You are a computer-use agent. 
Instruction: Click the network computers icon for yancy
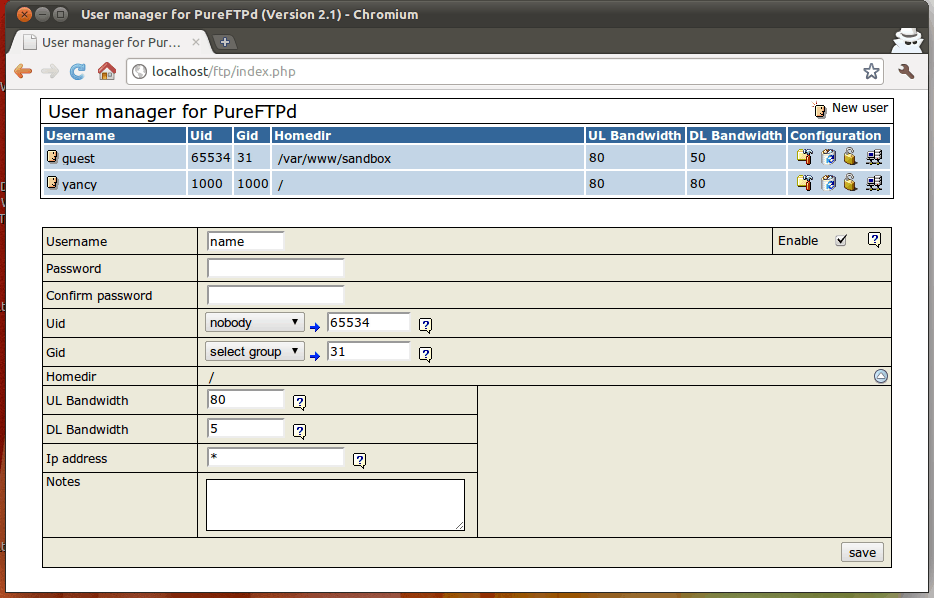874,183
